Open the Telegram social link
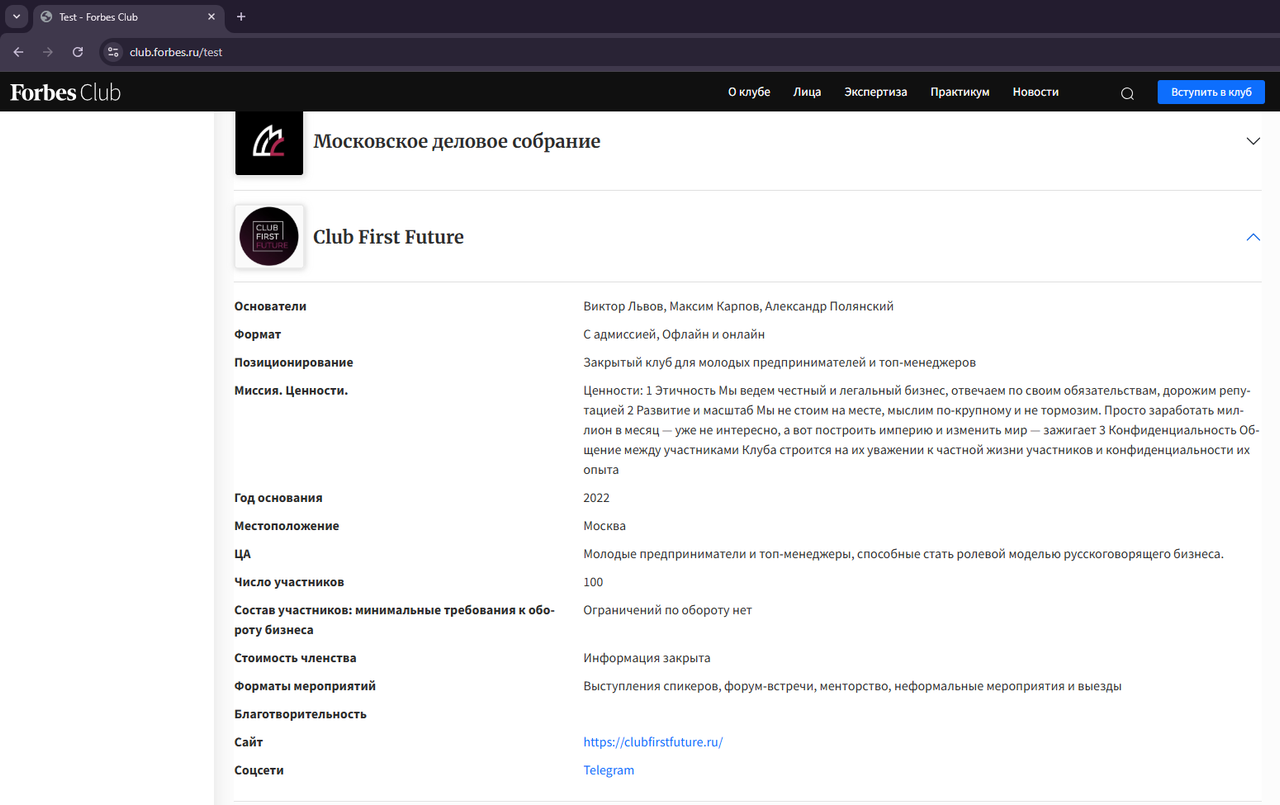The width and height of the screenshot is (1280, 805). pyautogui.click(x=609, y=770)
